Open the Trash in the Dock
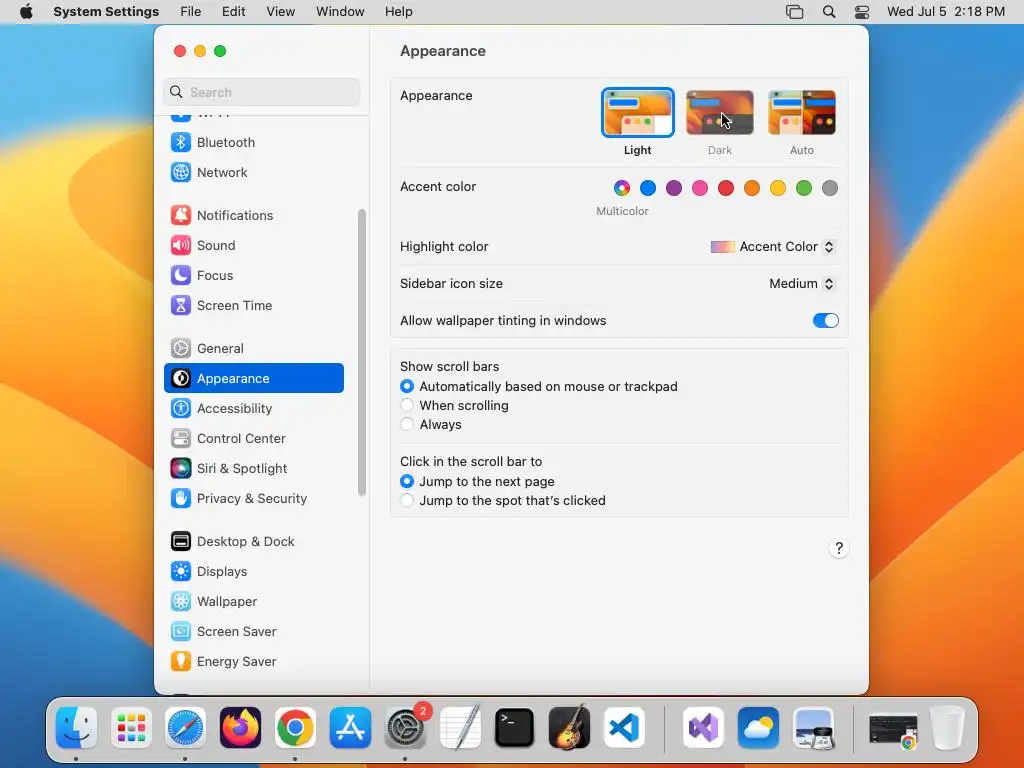The image size is (1024, 768). point(948,728)
